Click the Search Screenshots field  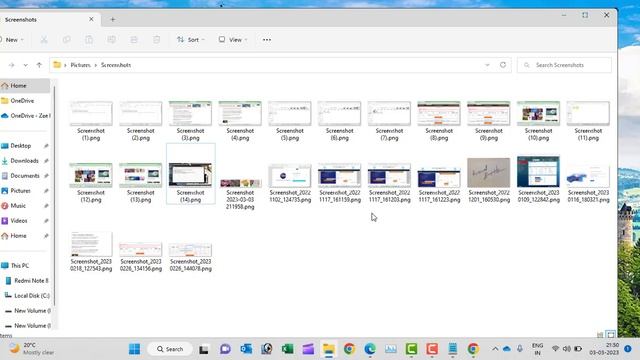coord(564,65)
